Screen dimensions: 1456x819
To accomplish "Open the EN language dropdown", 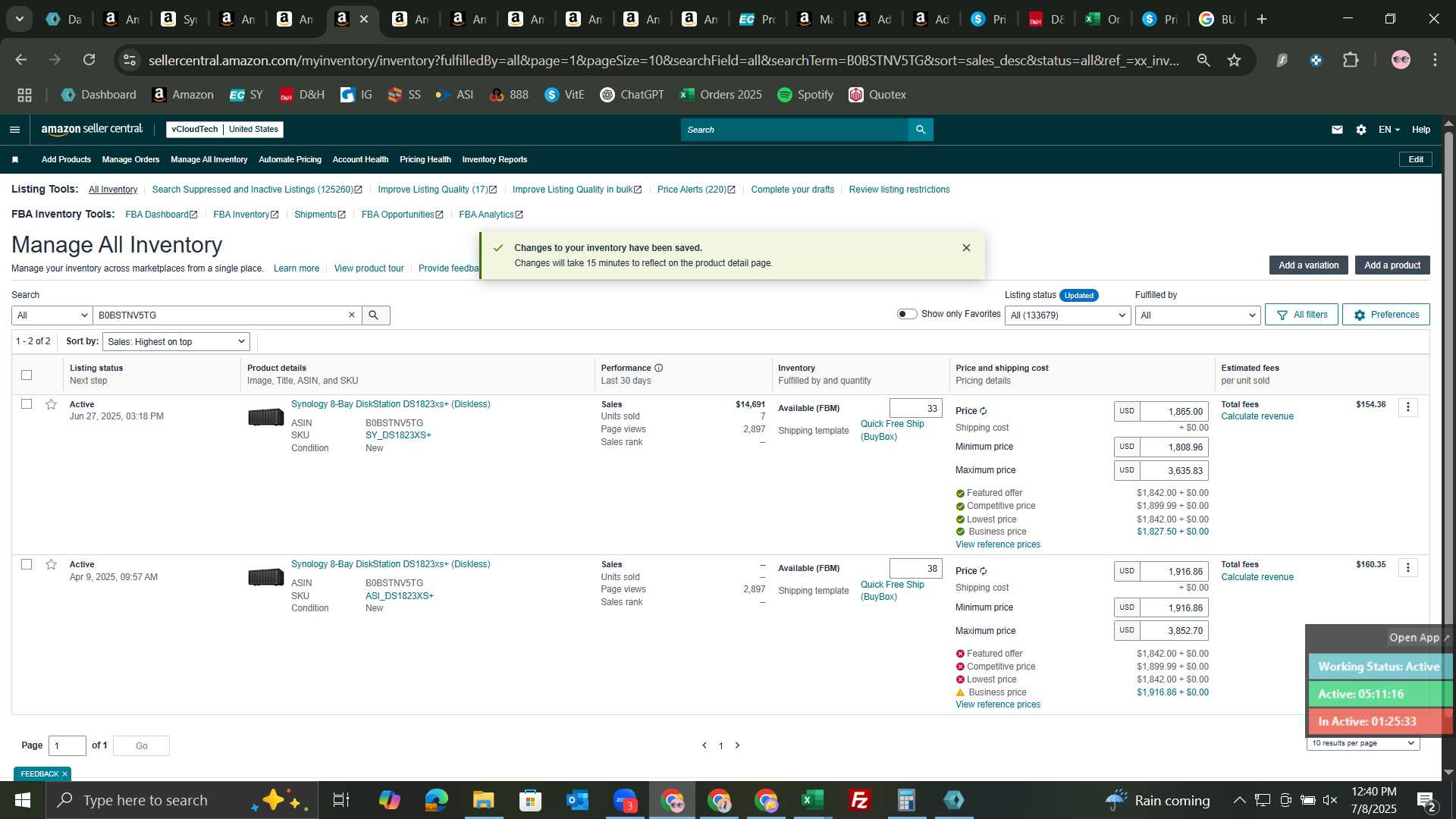I will point(1389,130).
